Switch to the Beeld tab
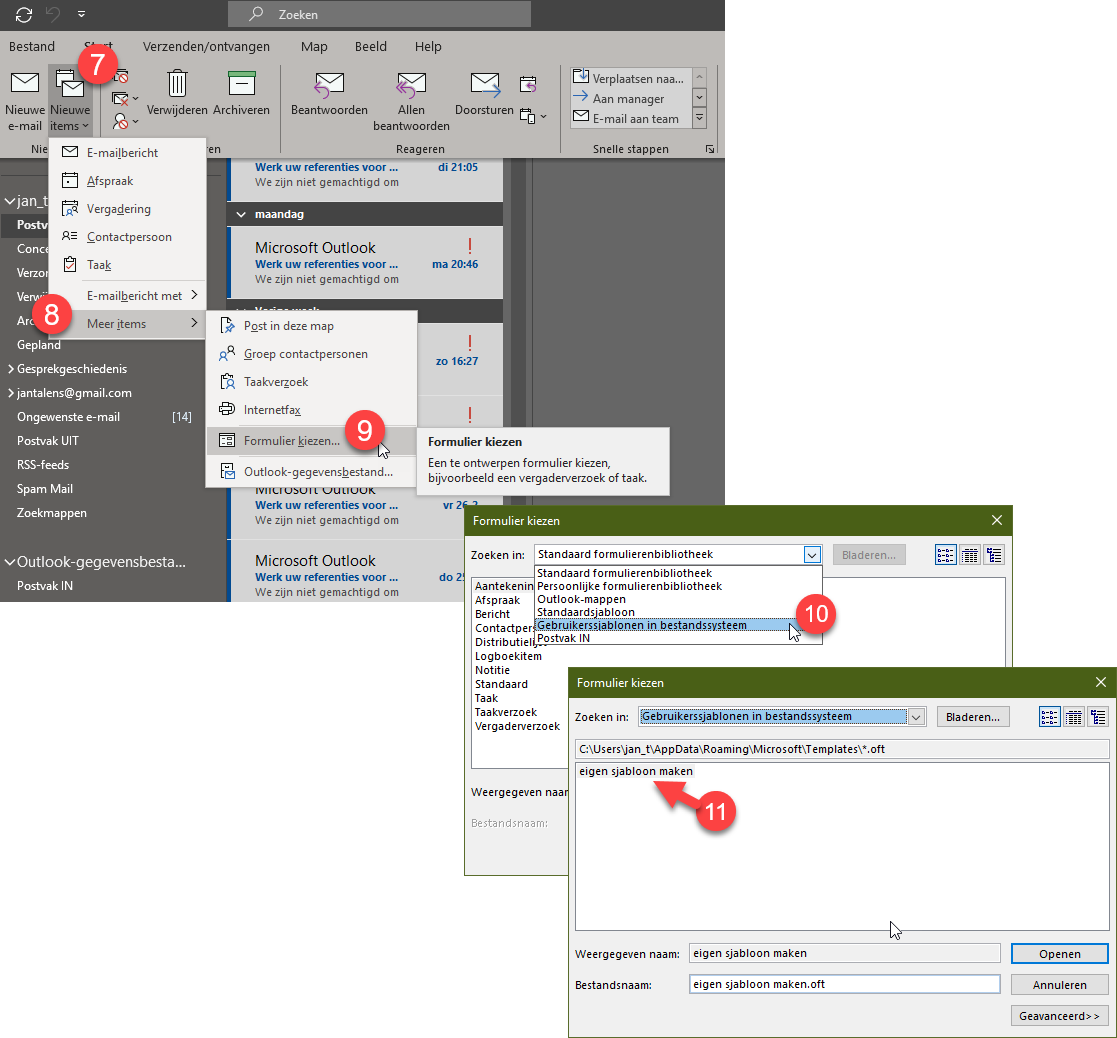 [370, 46]
